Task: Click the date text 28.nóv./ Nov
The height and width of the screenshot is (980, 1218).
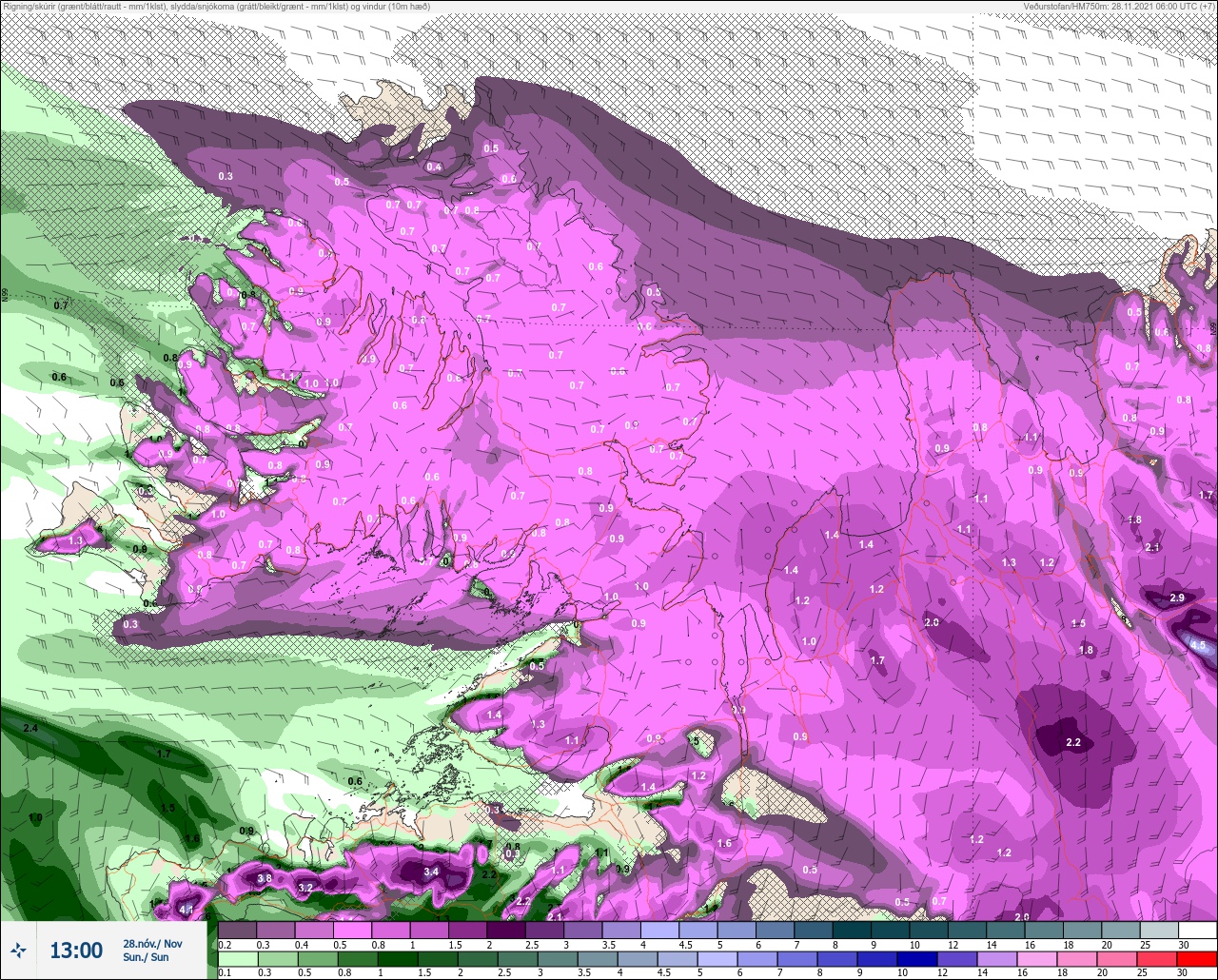Action: pos(152,944)
